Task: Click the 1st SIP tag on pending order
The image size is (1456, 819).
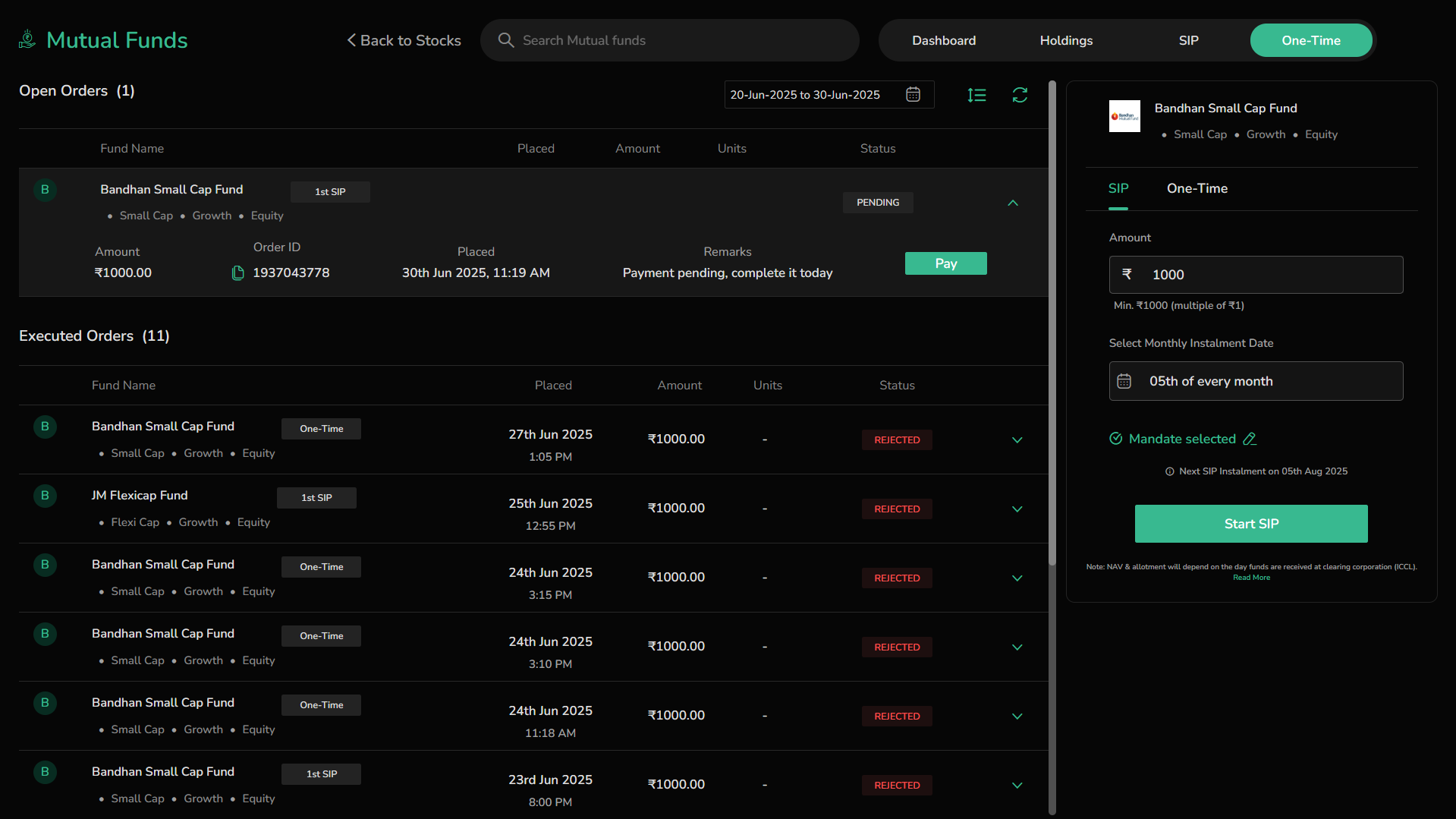Action: (330, 192)
